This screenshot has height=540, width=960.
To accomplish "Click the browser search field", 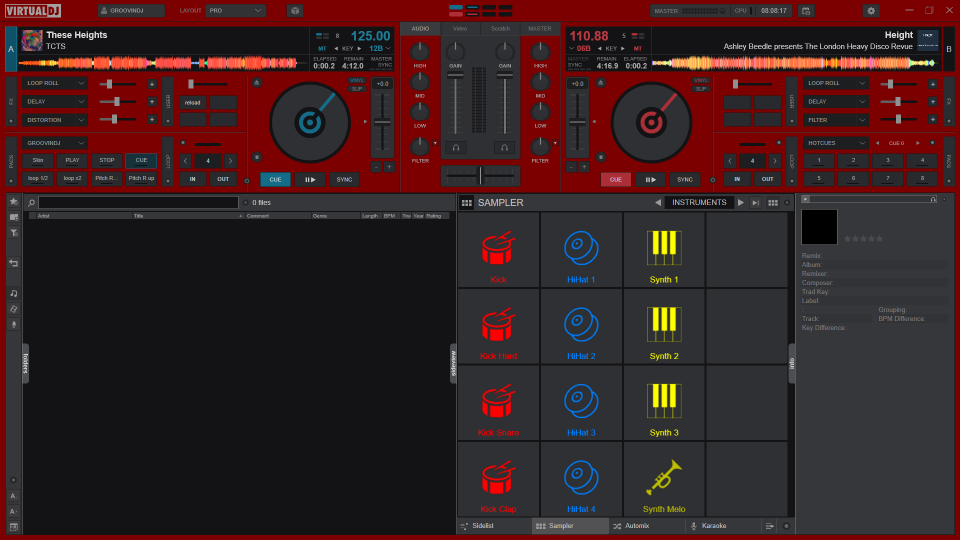I will 138,203.
